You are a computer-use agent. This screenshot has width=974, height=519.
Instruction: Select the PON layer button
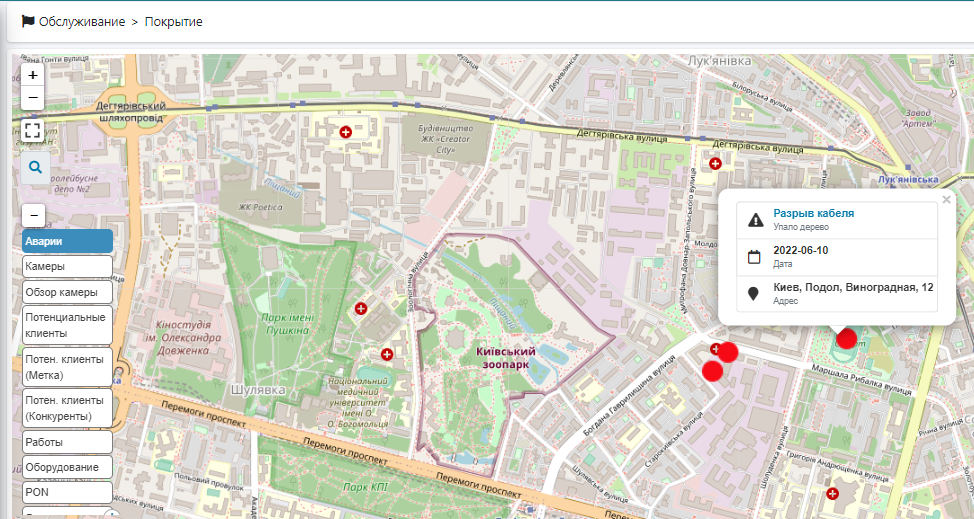click(x=67, y=492)
